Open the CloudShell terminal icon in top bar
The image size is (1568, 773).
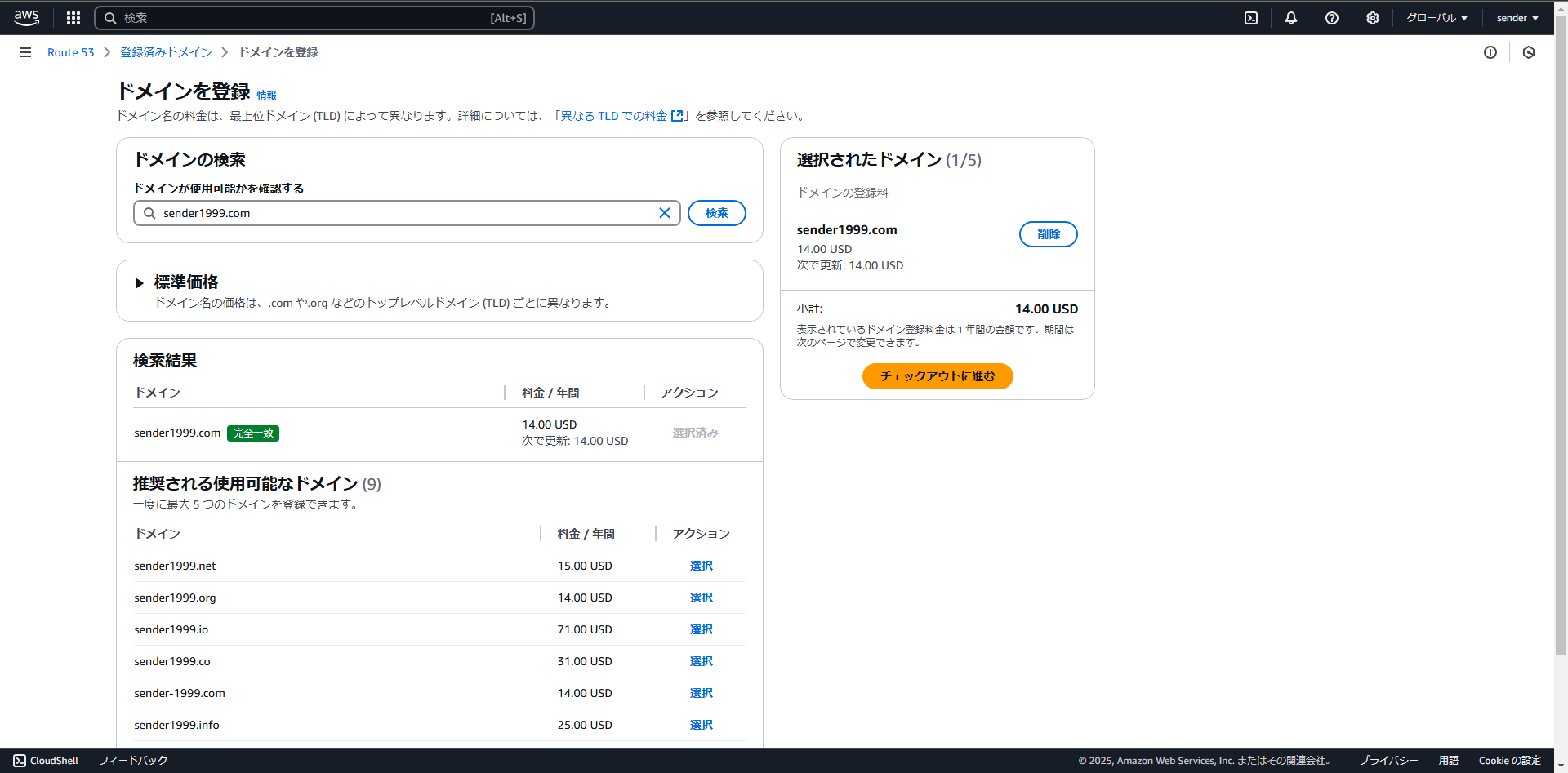[x=1251, y=17]
